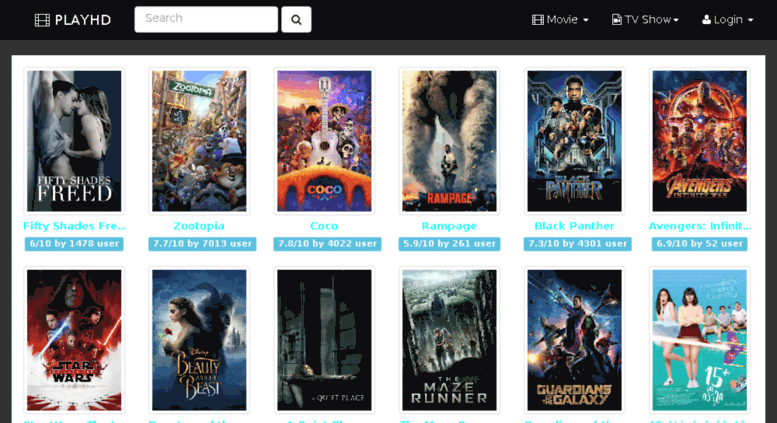Open the Avengers Infinity War poster
Image resolution: width=777 pixels, height=423 pixels.
pyautogui.click(x=699, y=141)
